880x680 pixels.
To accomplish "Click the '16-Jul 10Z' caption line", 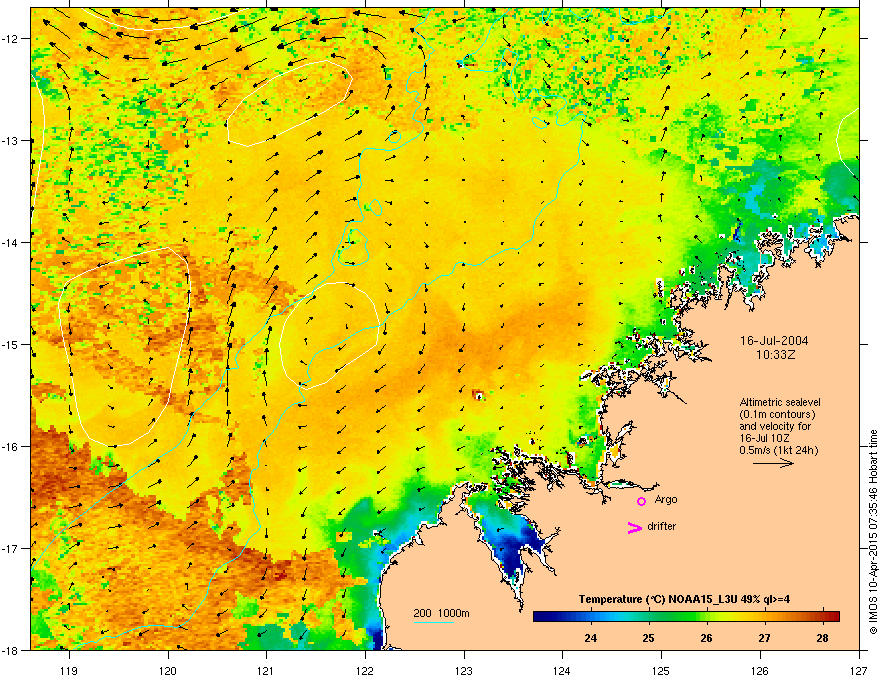I will 766,438.
